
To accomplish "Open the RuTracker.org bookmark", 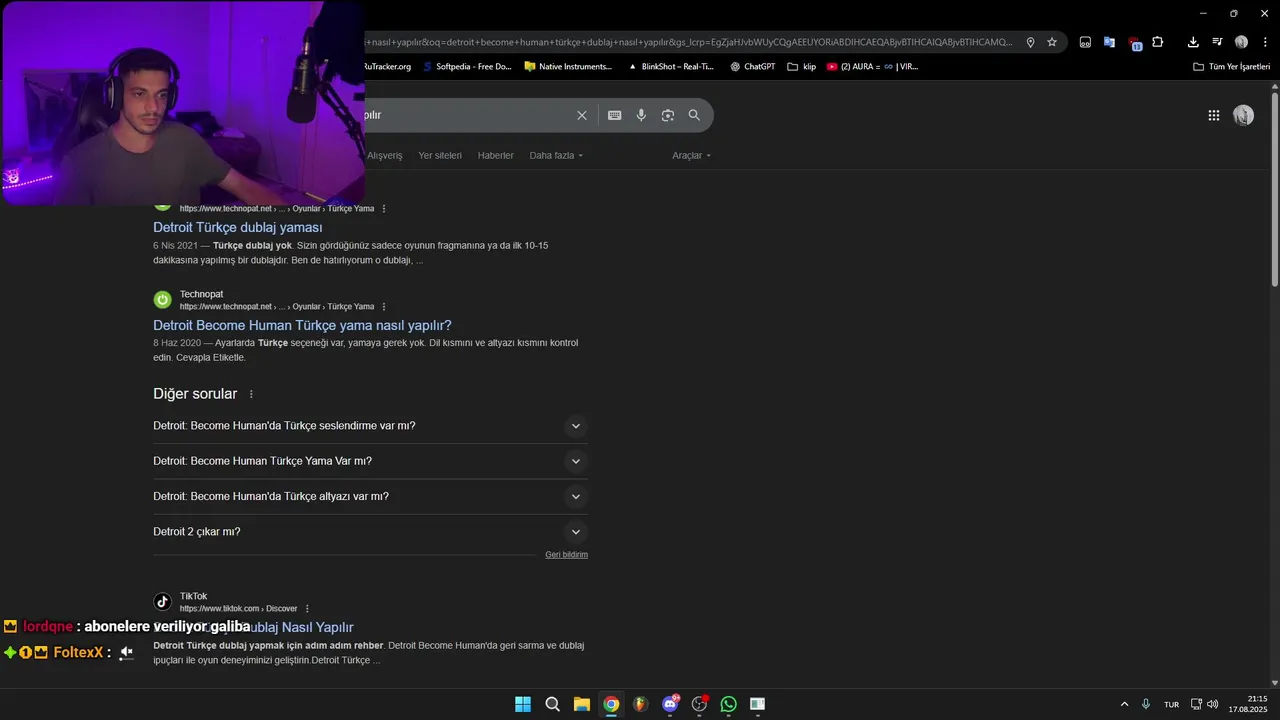I will coord(387,67).
